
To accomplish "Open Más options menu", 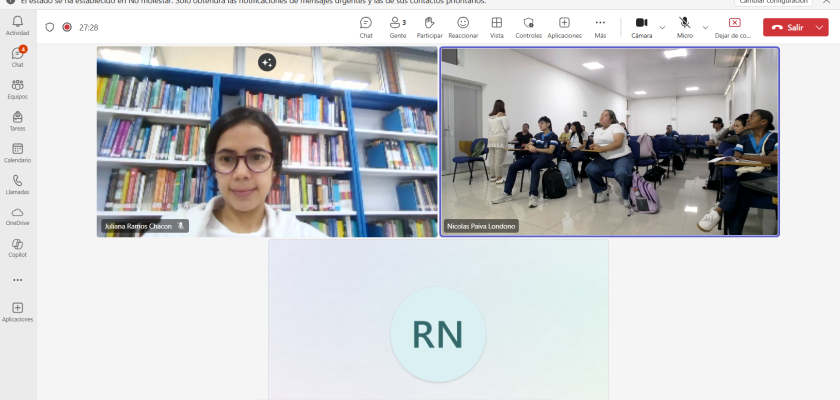I will (600, 27).
